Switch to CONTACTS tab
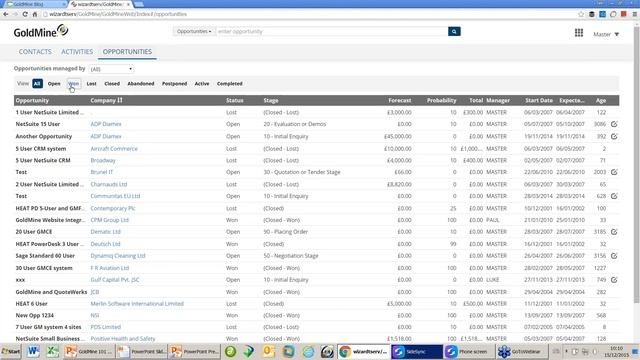 [x=35, y=52]
